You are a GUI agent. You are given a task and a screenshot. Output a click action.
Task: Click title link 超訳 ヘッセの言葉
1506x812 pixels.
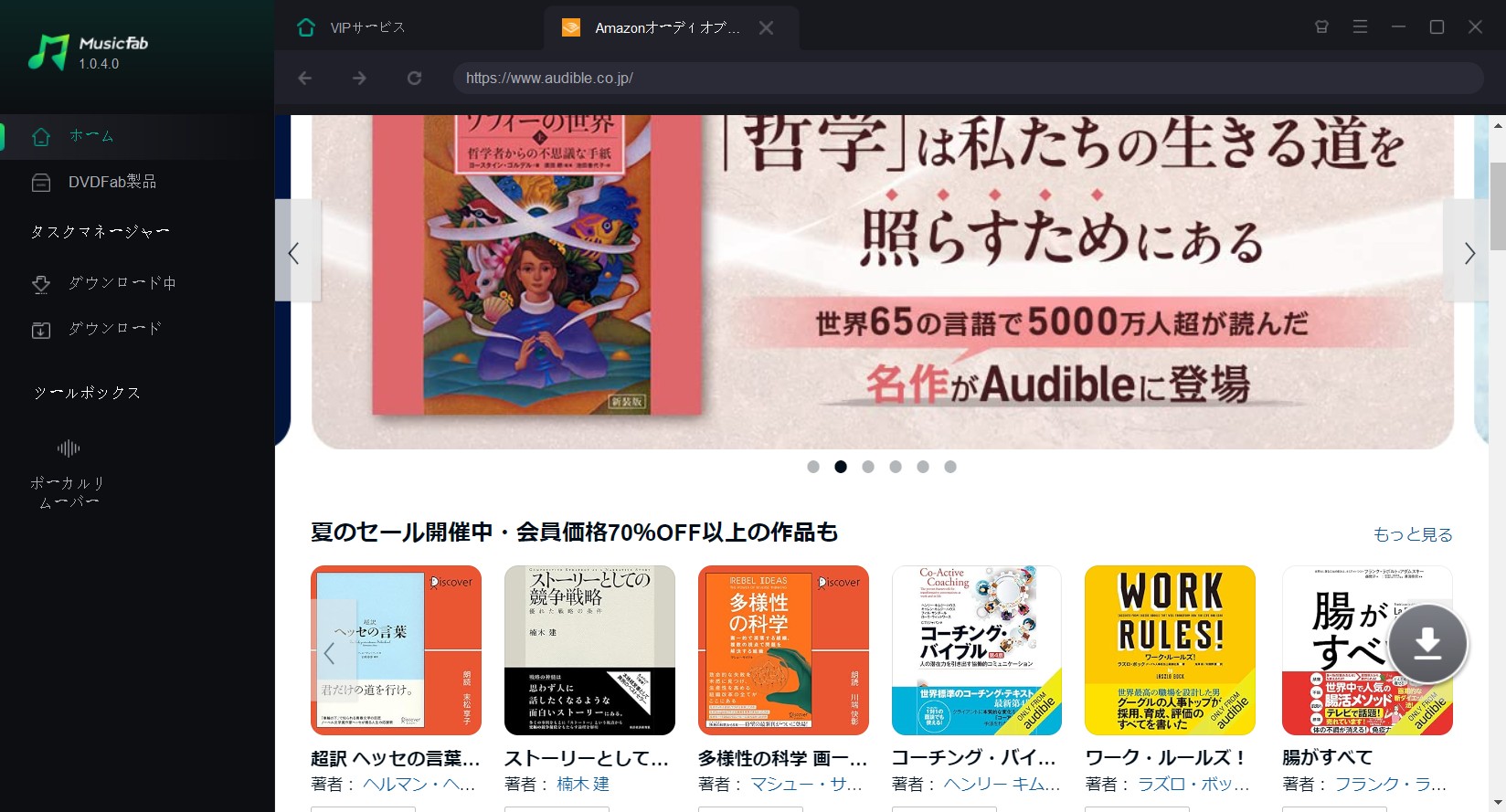[395, 758]
